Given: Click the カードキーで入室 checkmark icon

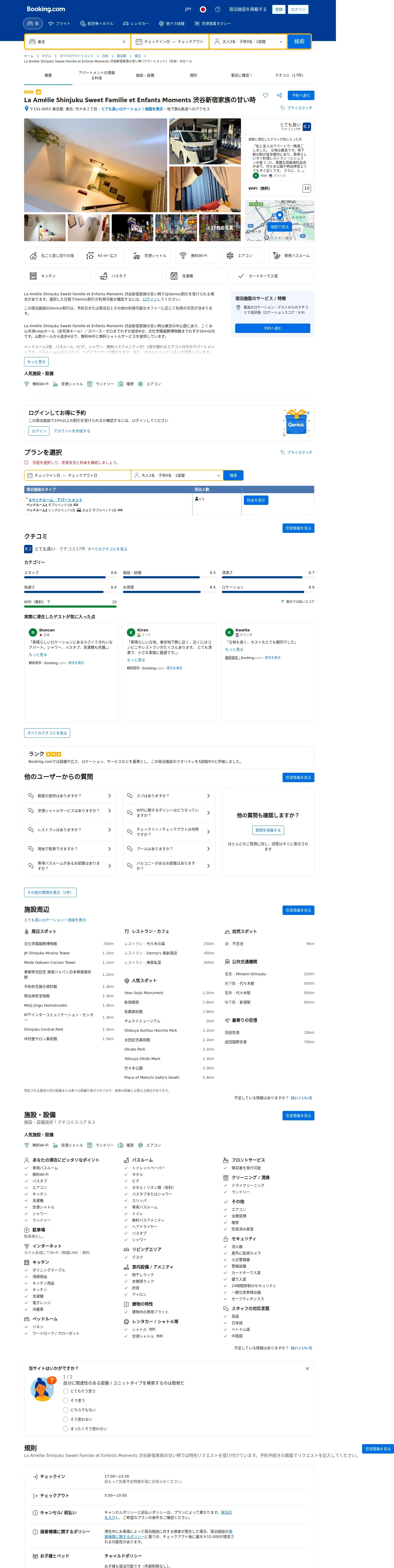Looking at the screenshot, I should point(242,276).
